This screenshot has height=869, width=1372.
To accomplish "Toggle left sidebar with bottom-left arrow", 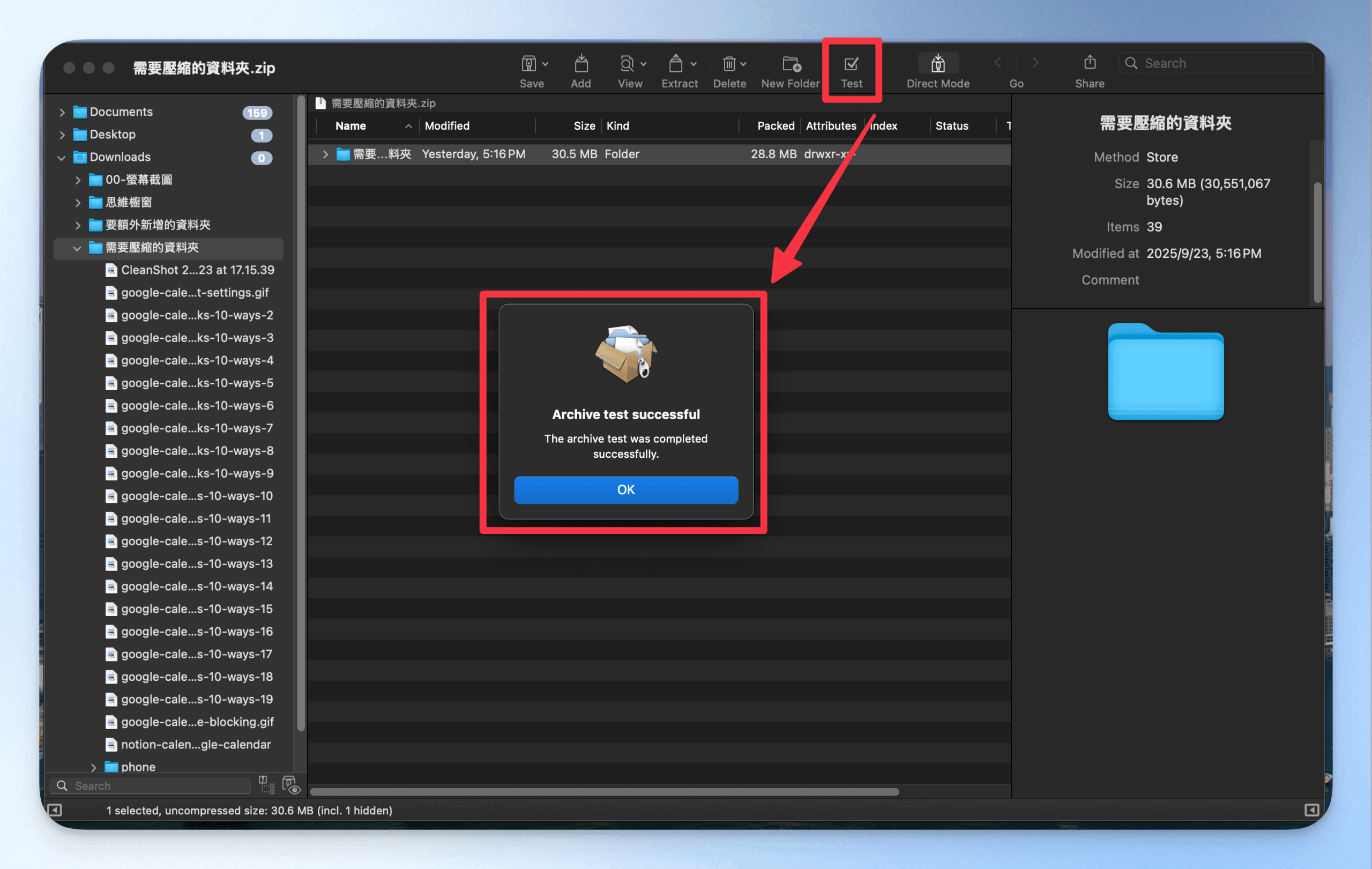I will click(x=55, y=809).
